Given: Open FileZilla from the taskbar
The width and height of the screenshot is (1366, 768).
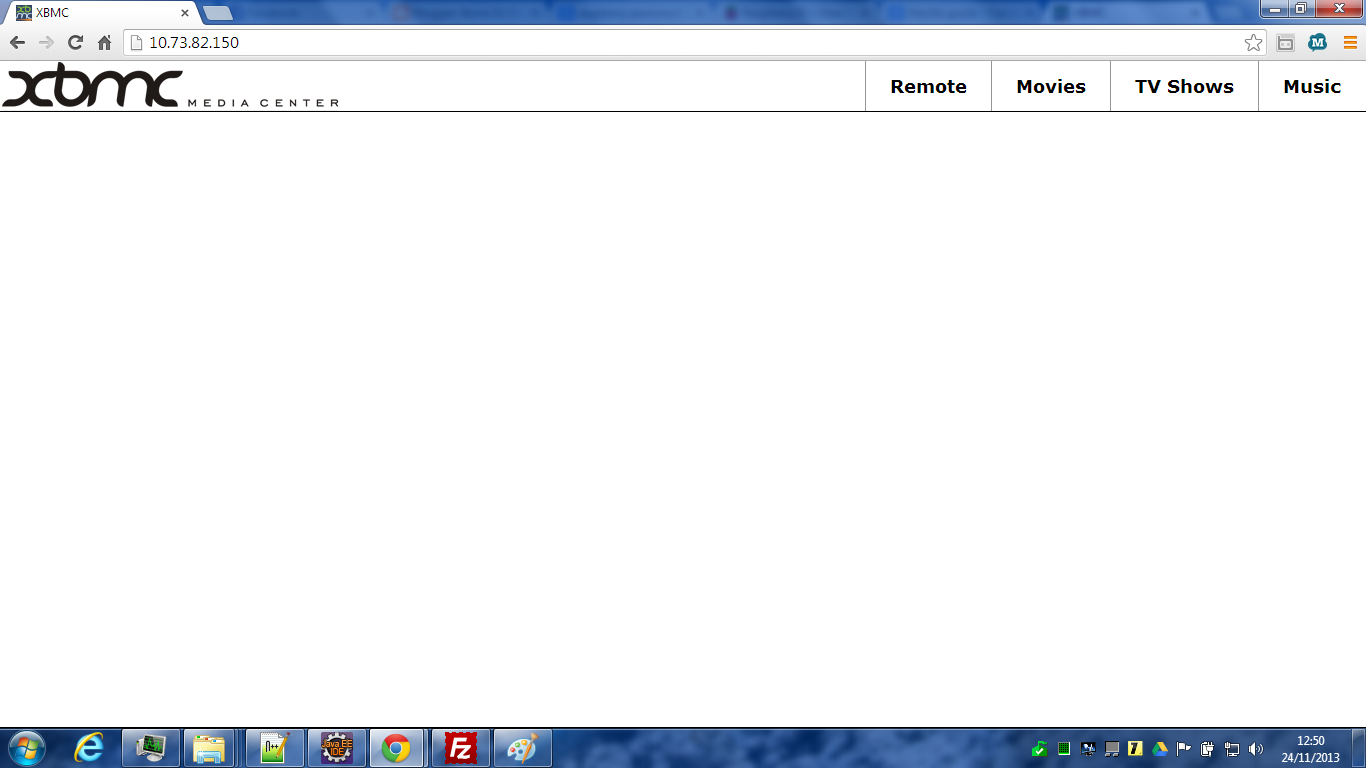Looking at the screenshot, I should click(x=461, y=748).
